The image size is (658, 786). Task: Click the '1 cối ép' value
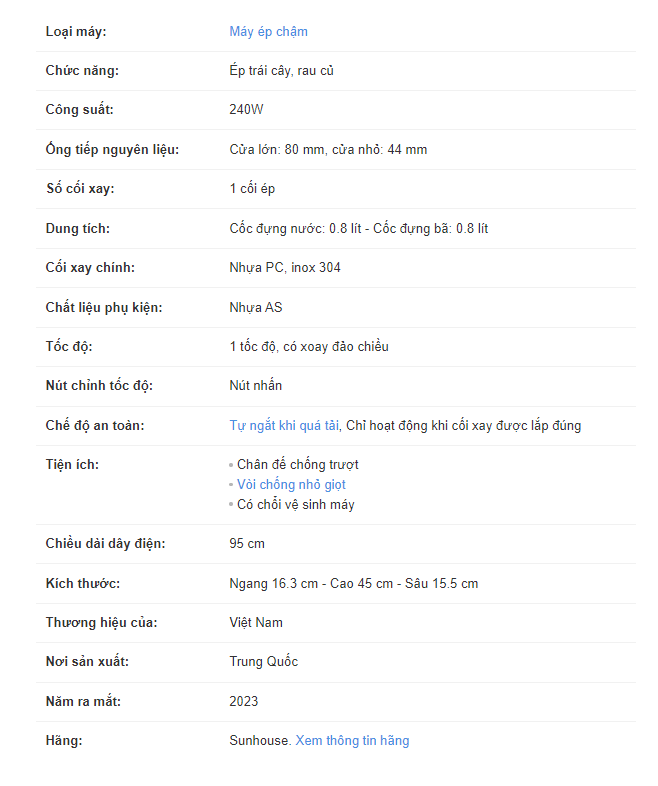(x=252, y=189)
